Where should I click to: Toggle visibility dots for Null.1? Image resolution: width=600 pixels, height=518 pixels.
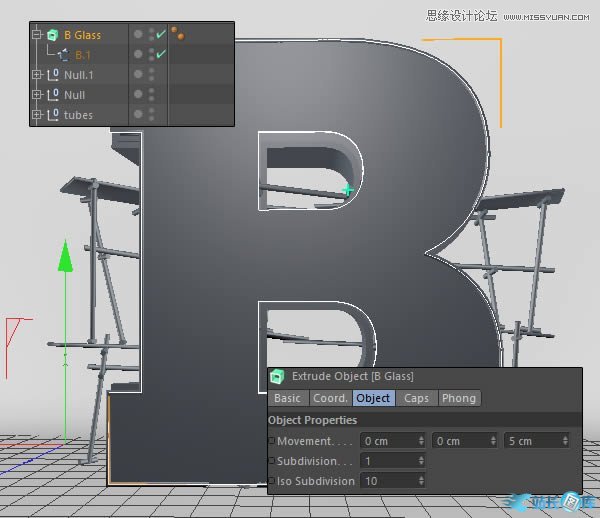point(151,75)
